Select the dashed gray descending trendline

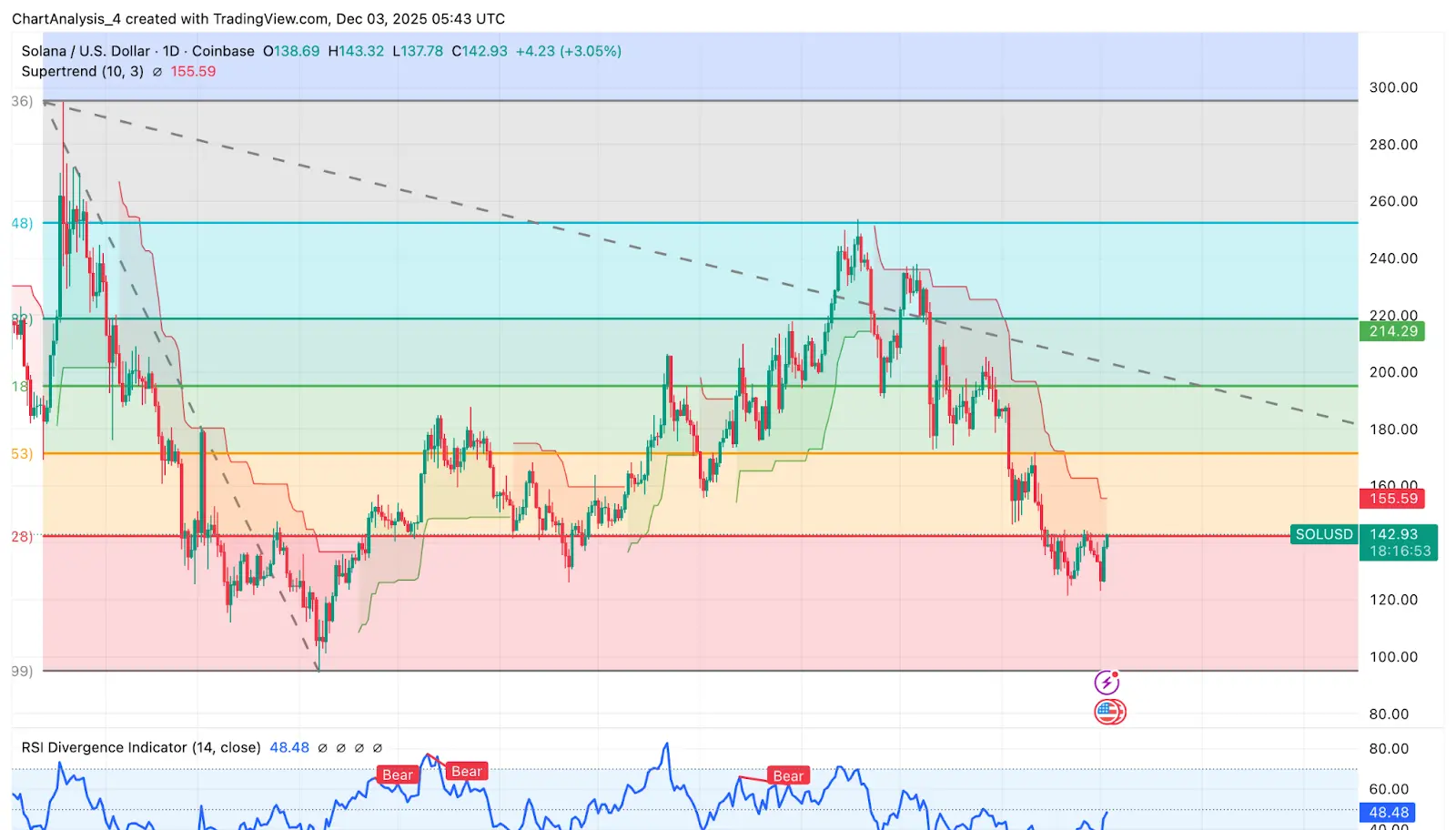tap(701, 263)
